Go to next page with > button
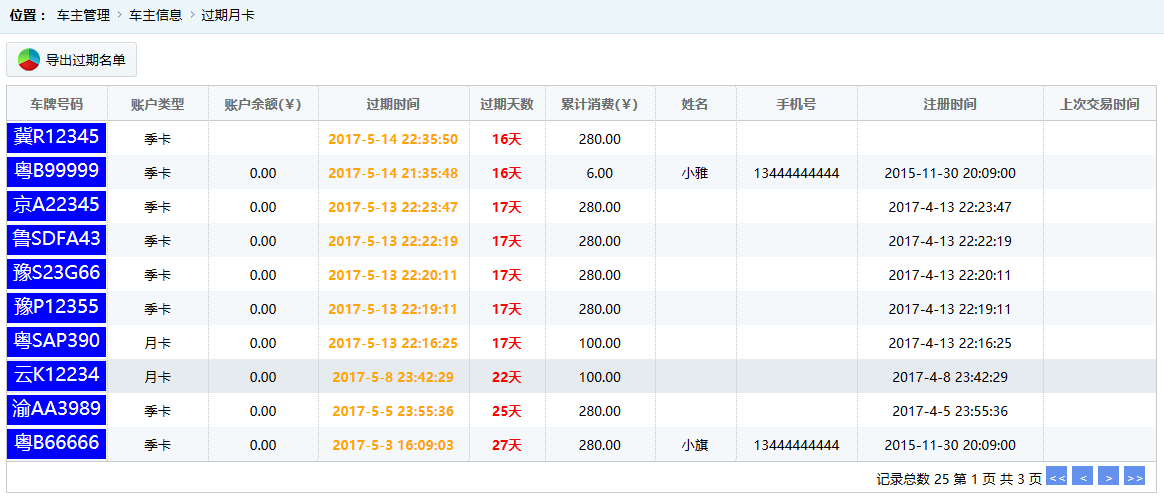1164x498 pixels. tap(1108, 477)
